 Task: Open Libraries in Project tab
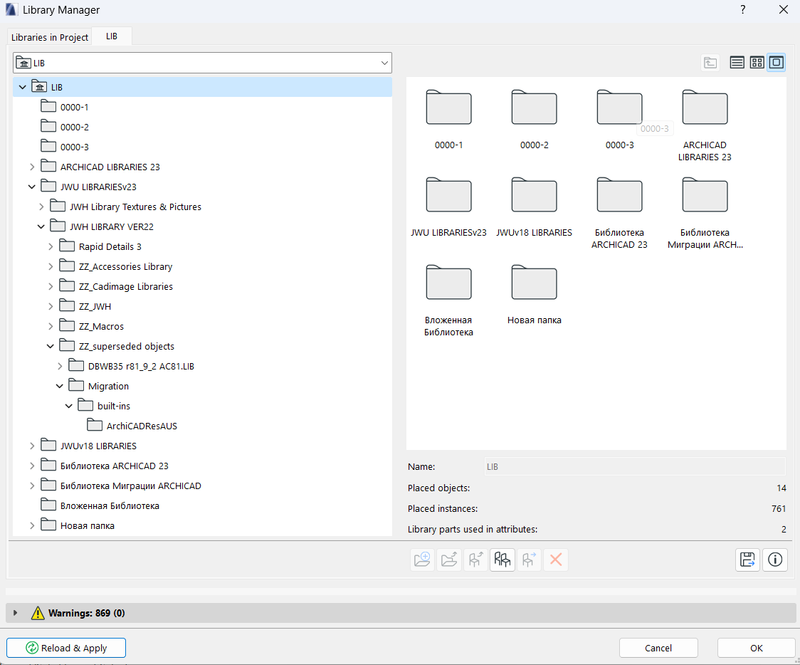point(49,37)
